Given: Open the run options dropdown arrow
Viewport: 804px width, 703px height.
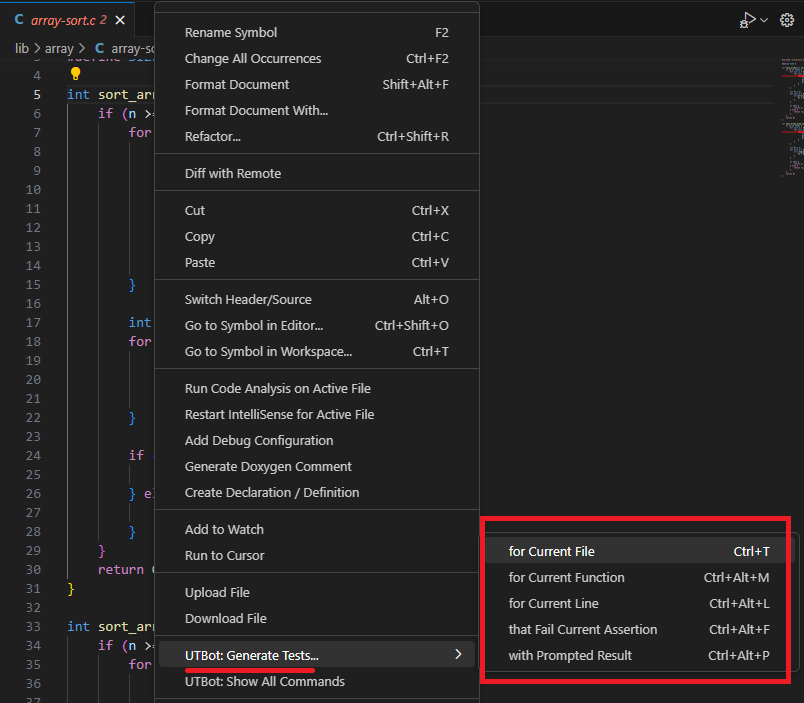Looking at the screenshot, I should [765, 21].
